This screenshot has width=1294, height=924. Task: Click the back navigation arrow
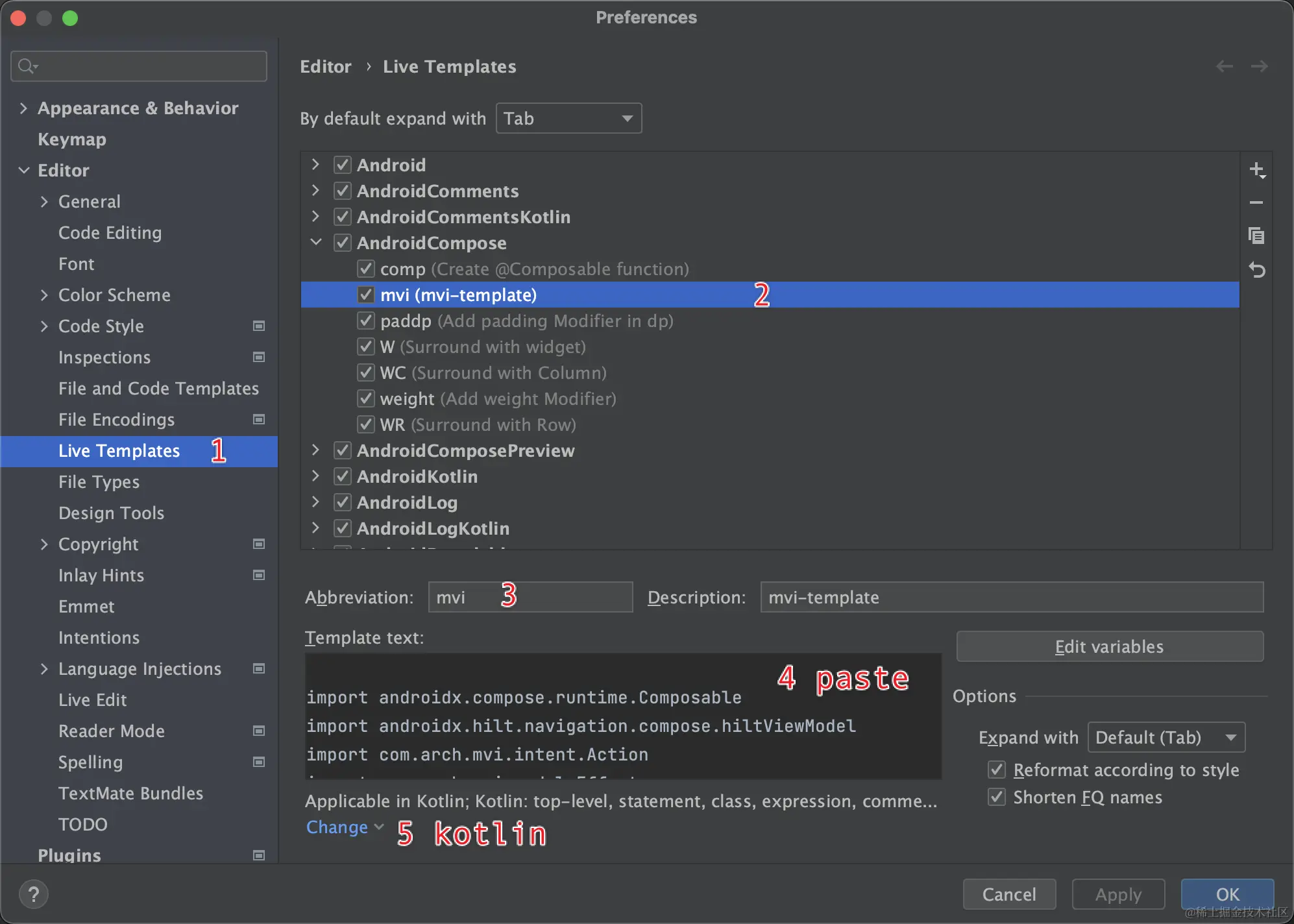click(1224, 66)
